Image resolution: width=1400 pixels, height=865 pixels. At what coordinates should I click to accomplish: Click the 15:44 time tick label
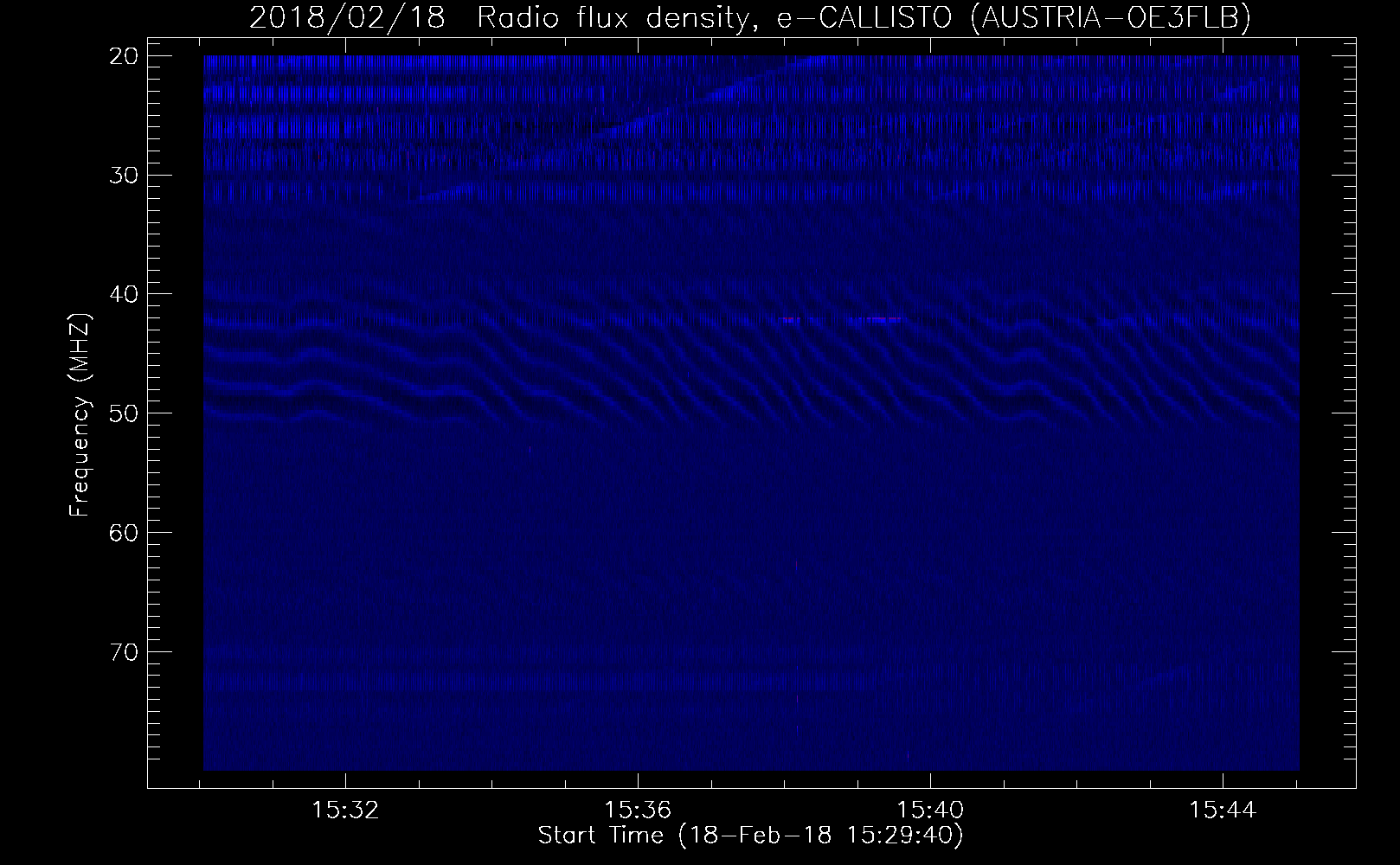[1223, 811]
